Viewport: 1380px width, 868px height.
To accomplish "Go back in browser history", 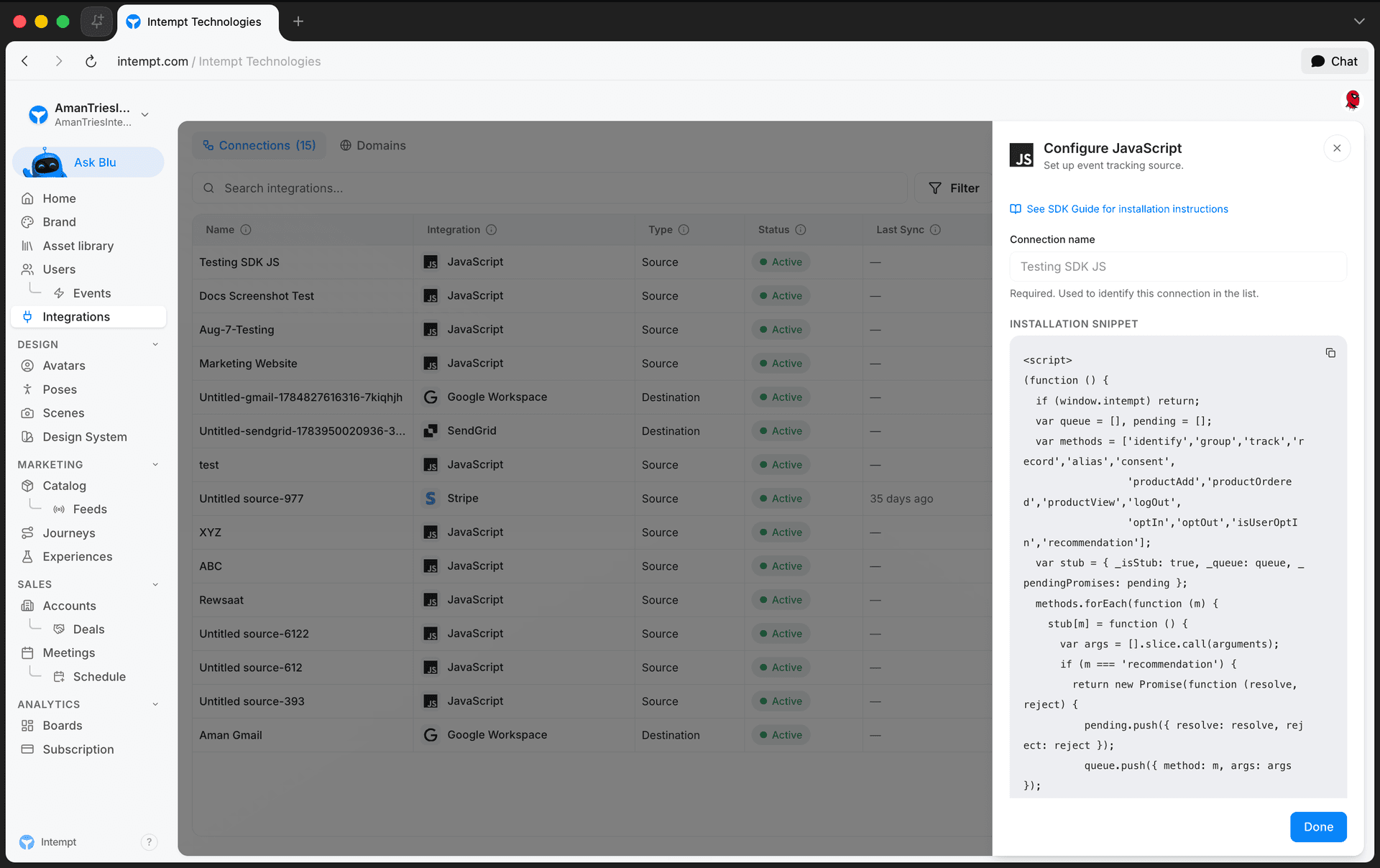I will coord(25,61).
